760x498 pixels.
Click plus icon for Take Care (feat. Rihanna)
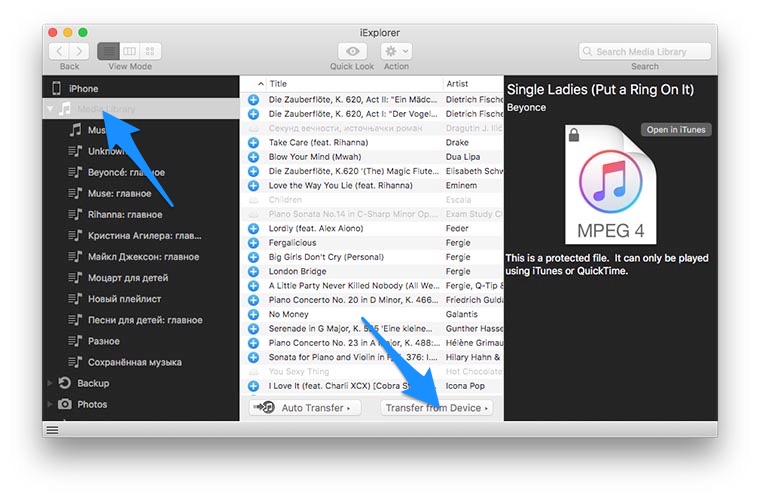pyautogui.click(x=253, y=143)
